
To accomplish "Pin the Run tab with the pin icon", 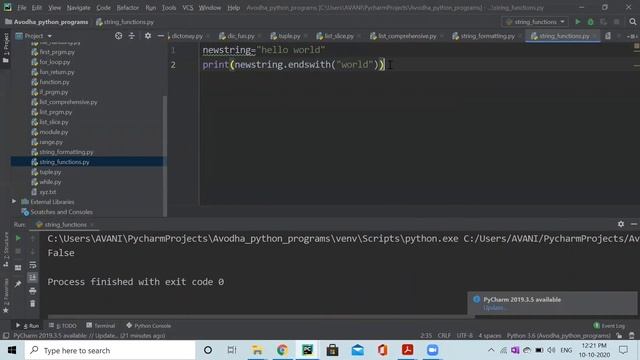I will coord(18,284).
